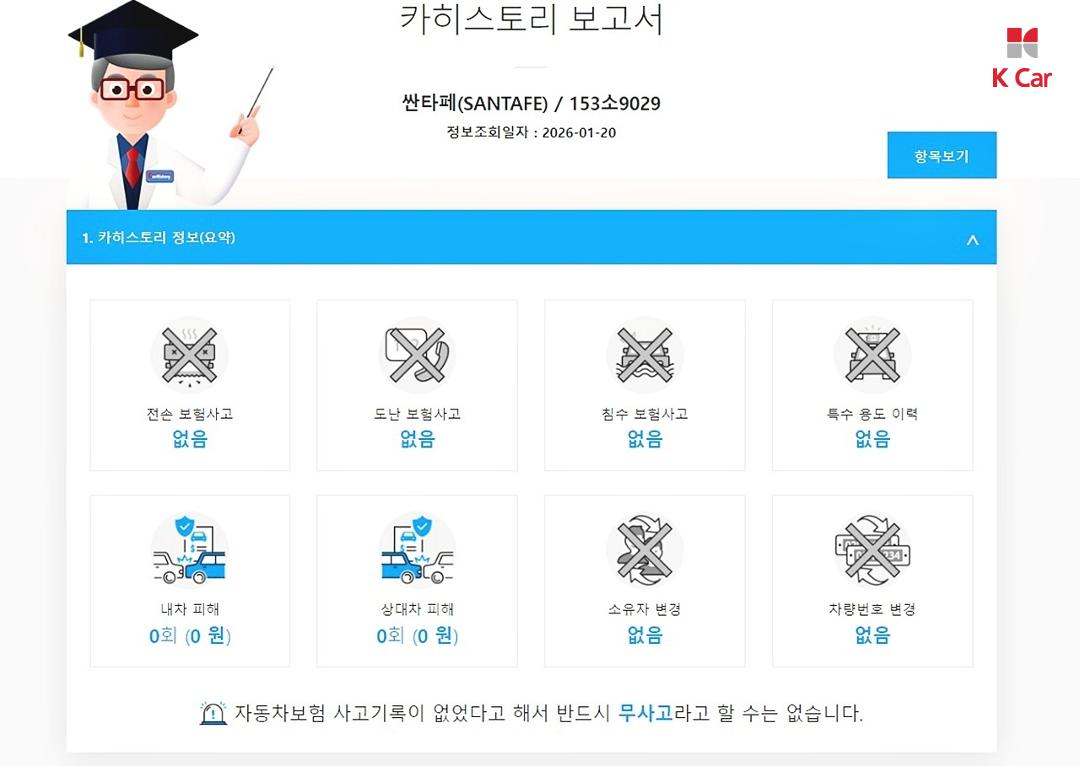Click the 카히스토리 보고서 page title
Image resolution: width=1080 pixels, height=766 pixels.
tap(531, 19)
